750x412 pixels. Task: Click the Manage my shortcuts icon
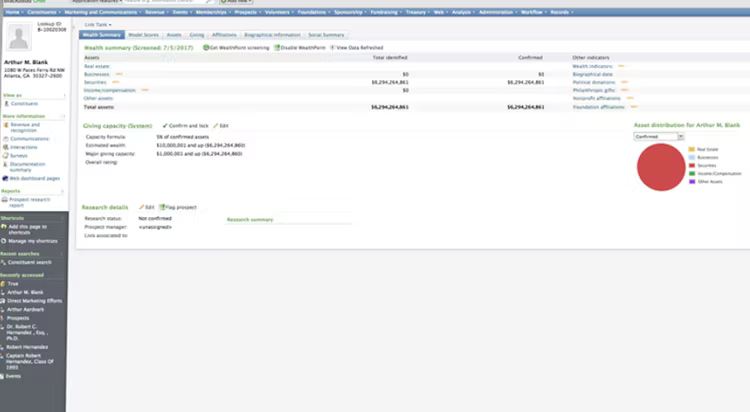(x=3, y=241)
